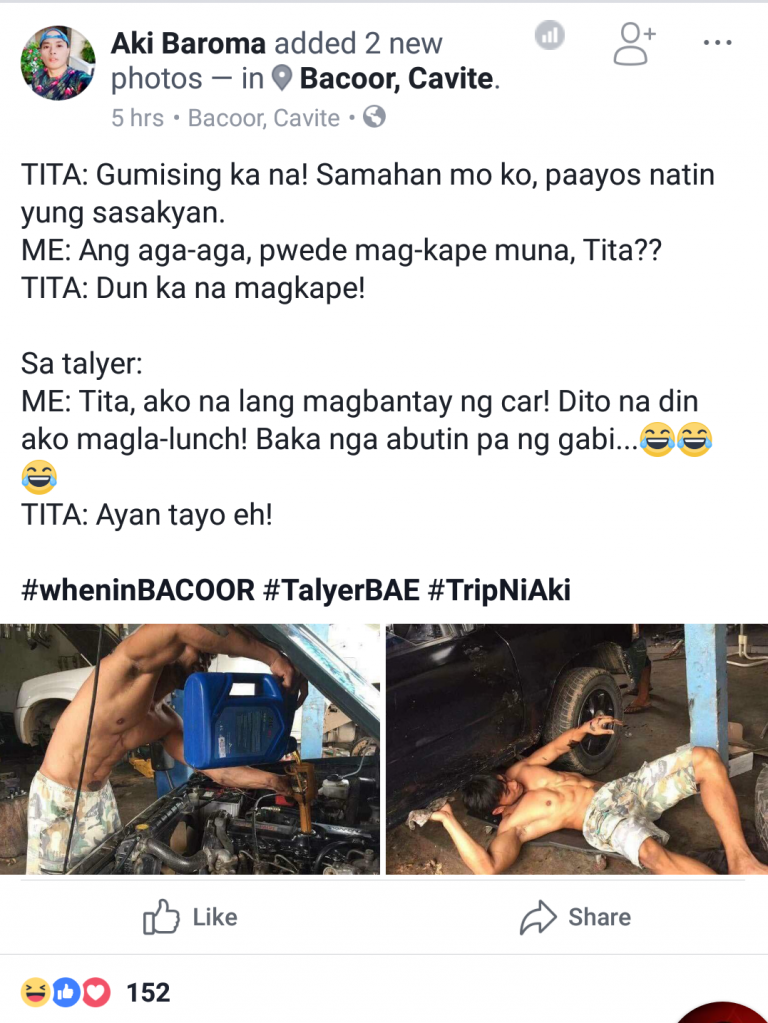This screenshot has width=768, height=1023.
Task: Open Aki Baroma's profile picture
Action: [x=58, y=63]
